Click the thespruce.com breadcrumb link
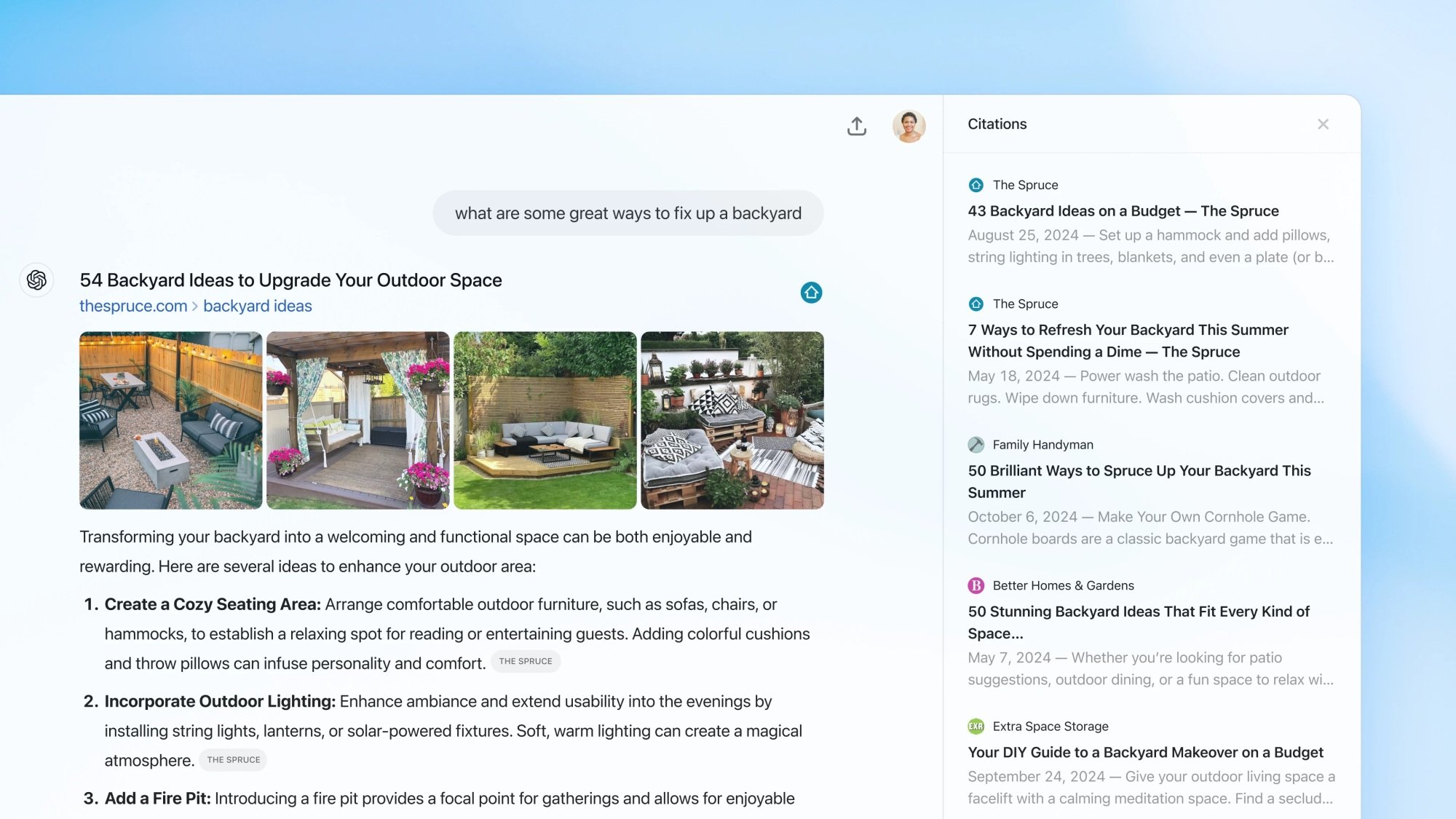The width and height of the screenshot is (1456, 819). [x=133, y=306]
